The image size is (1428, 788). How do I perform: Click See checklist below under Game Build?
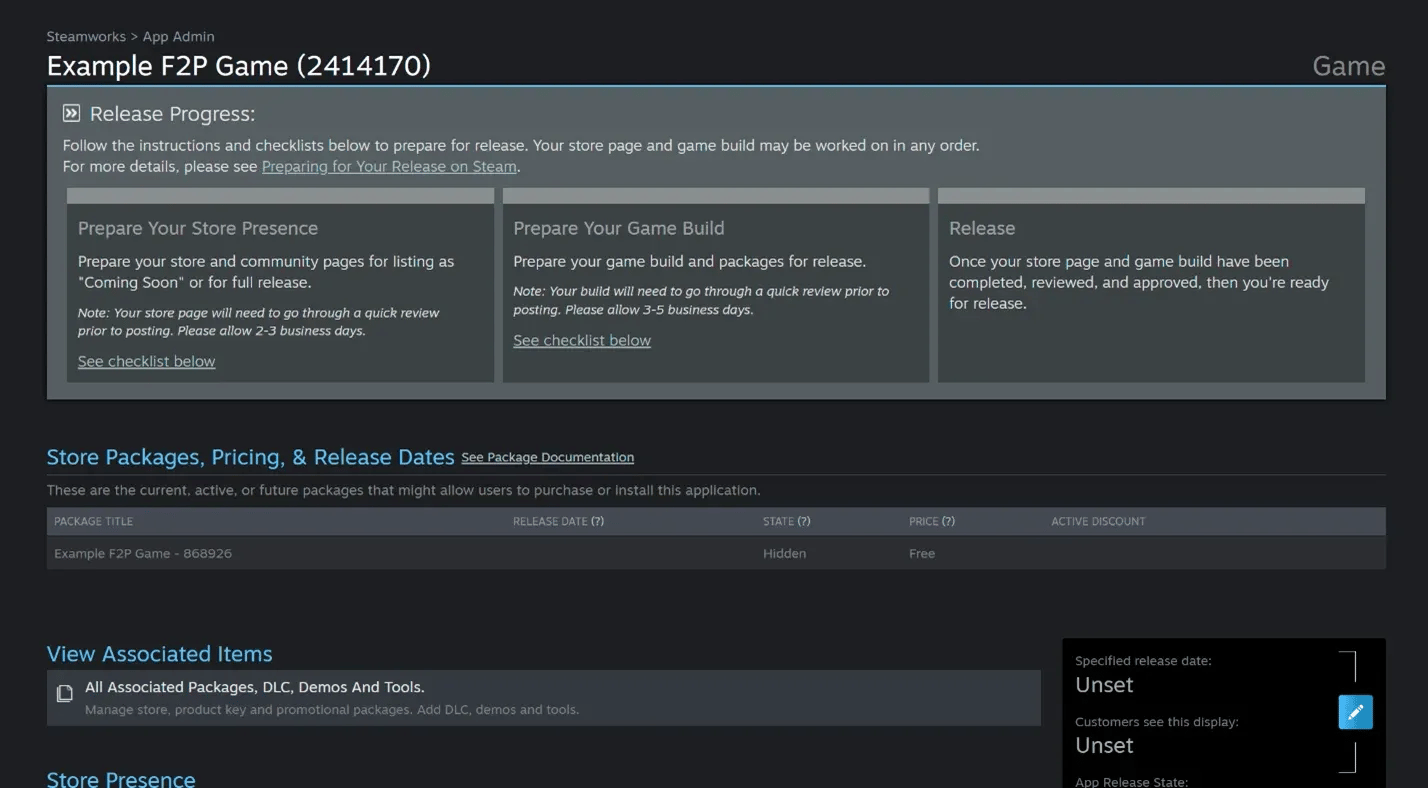point(581,340)
